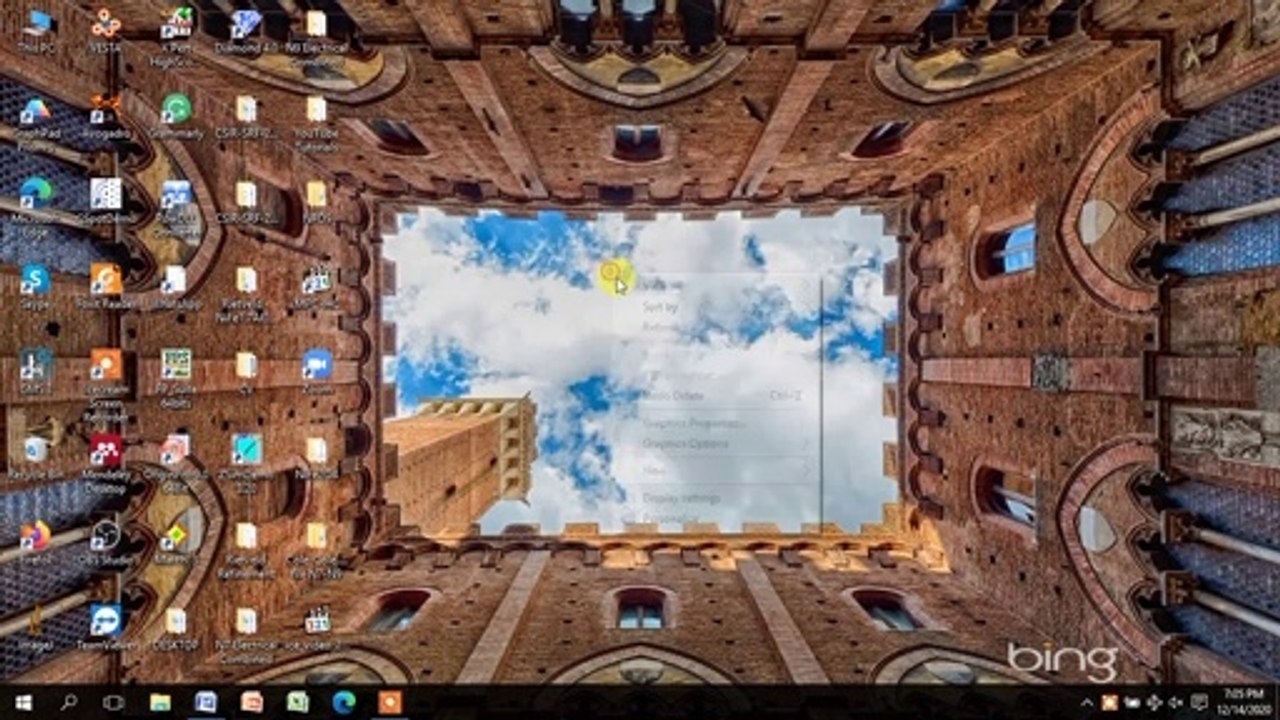Open the Firefox desktop shortcut
The image size is (1280, 720).
click(36, 542)
